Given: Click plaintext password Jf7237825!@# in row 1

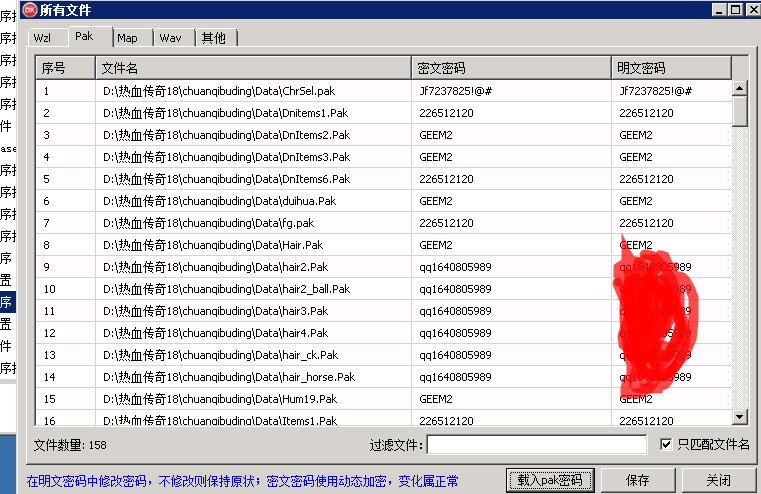Looking at the screenshot, I should tap(656, 91).
